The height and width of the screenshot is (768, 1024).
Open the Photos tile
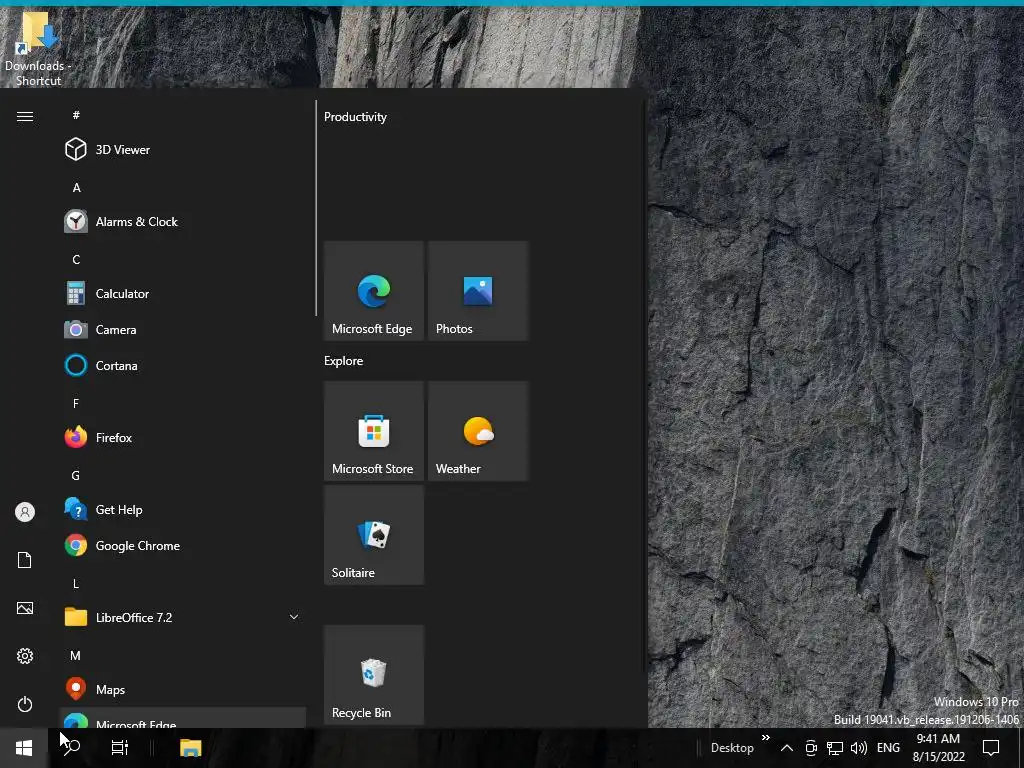(x=478, y=291)
